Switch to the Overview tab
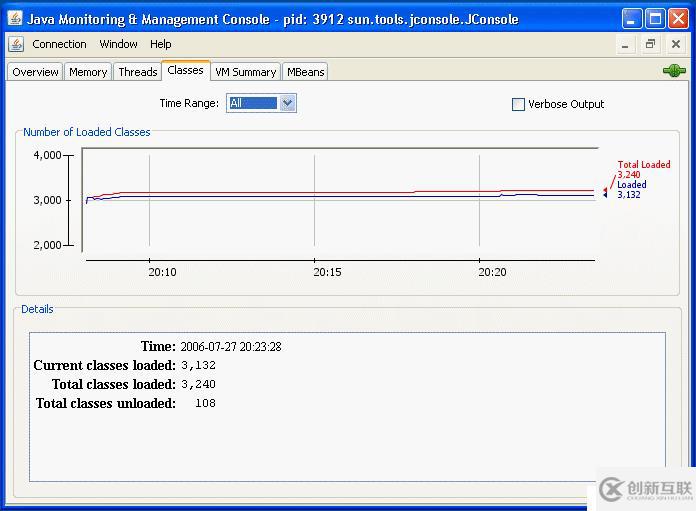 (x=35, y=72)
